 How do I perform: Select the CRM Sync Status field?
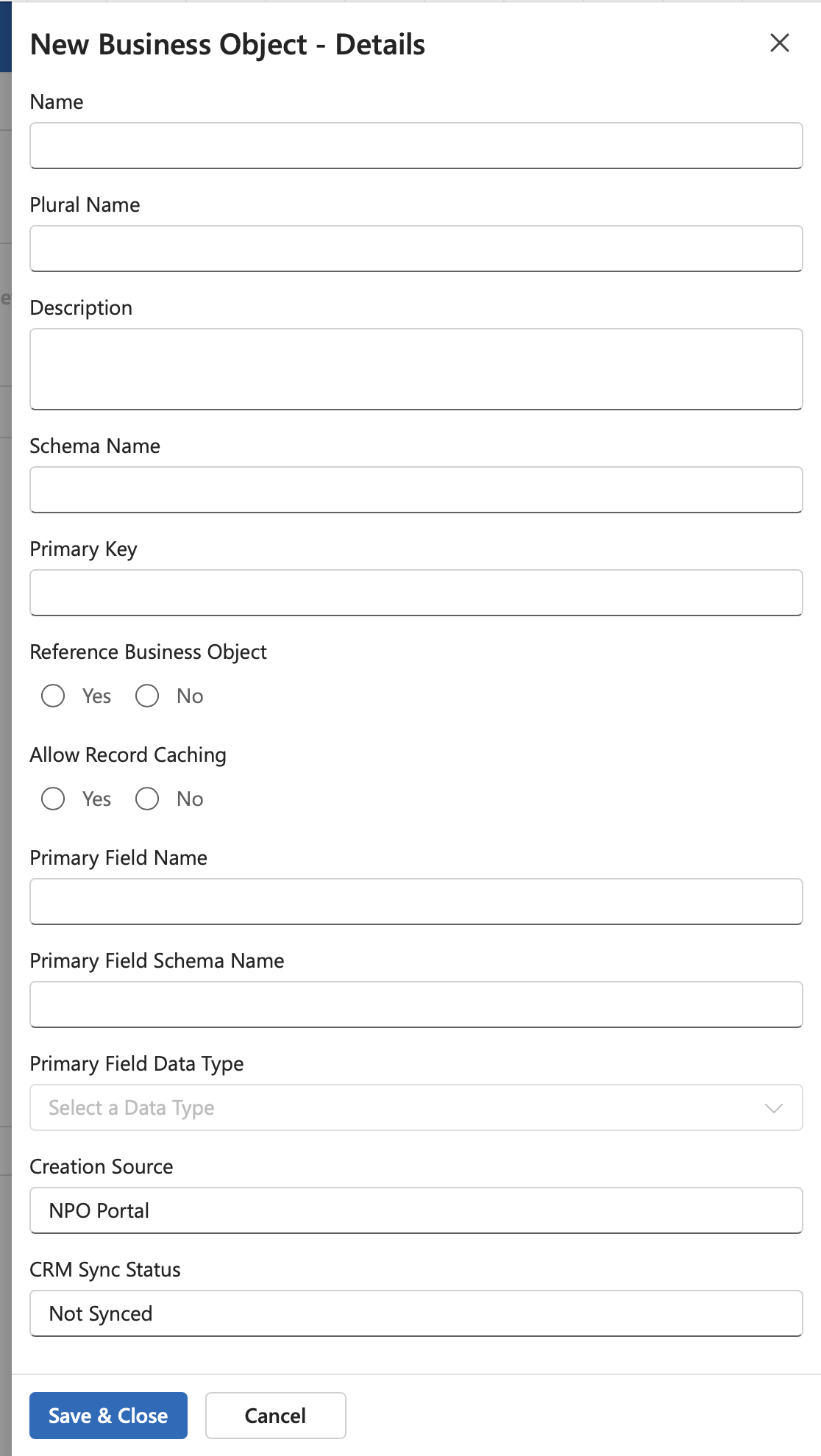(x=416, y=1313)
